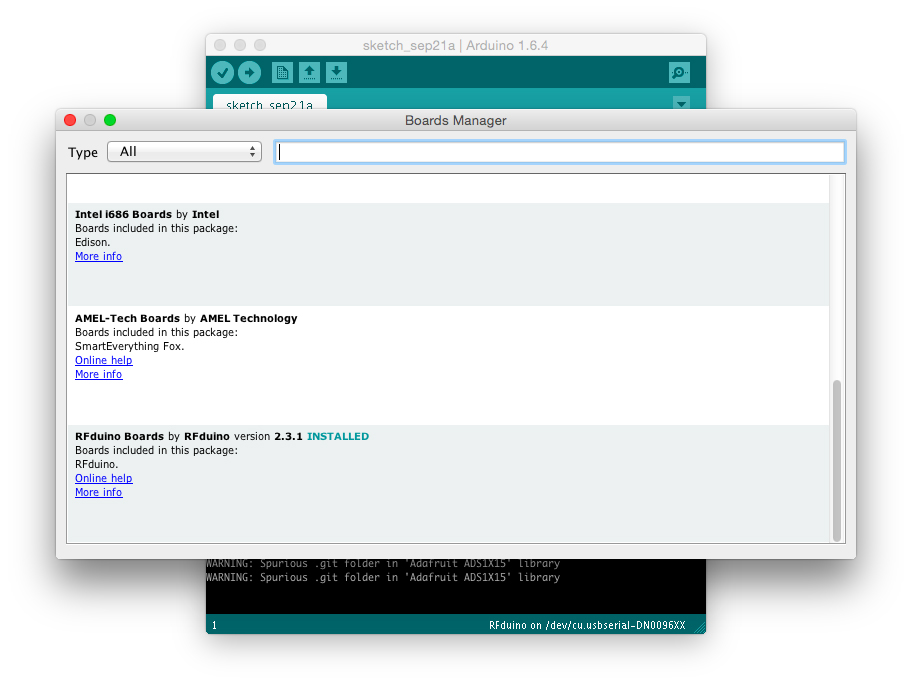
Task: Open Online help link for AMEL-Tech Boards
Action: pos(104,361)
